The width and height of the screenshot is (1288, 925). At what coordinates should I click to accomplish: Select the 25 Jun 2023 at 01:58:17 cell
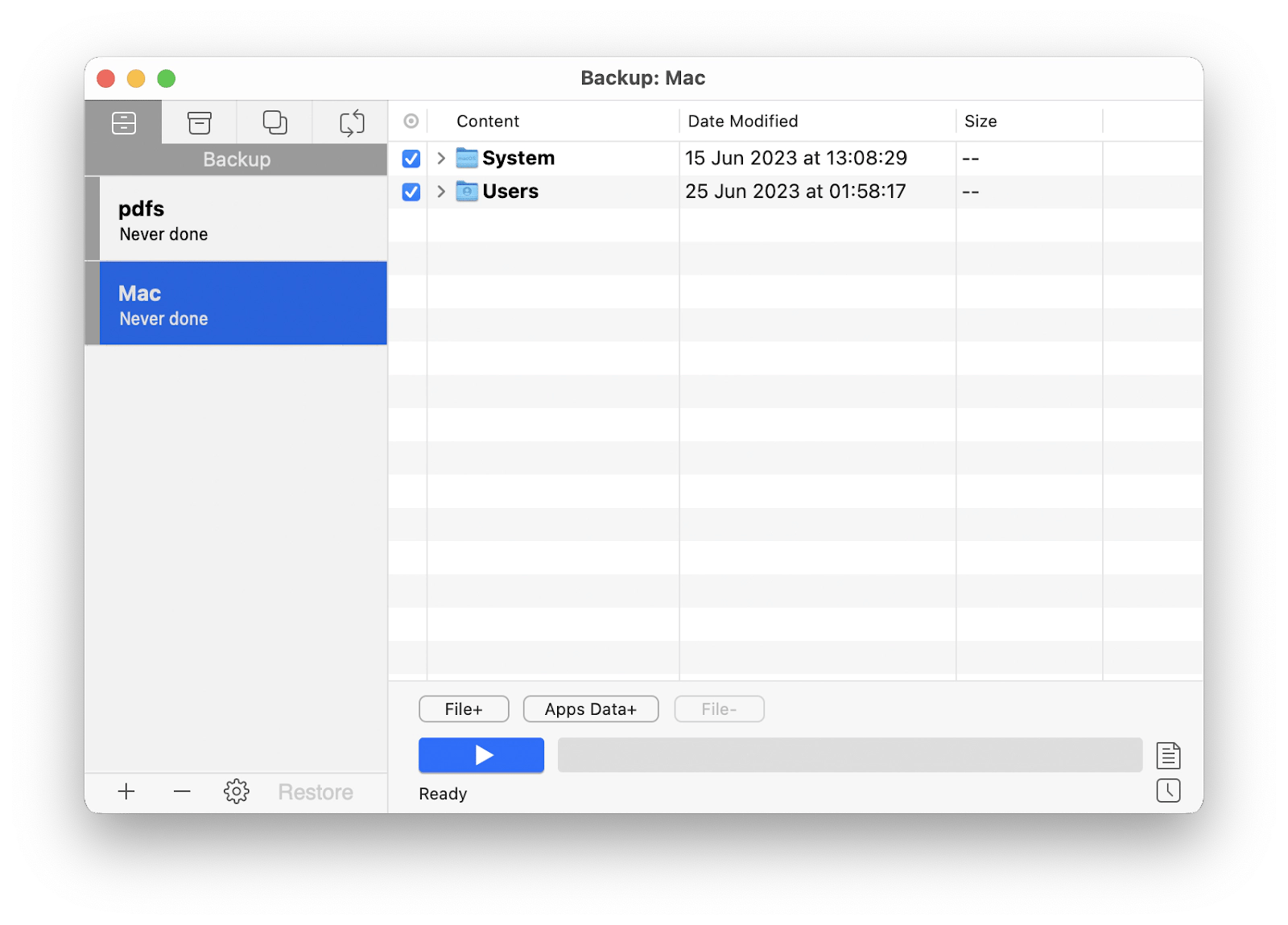pos(795,192)
